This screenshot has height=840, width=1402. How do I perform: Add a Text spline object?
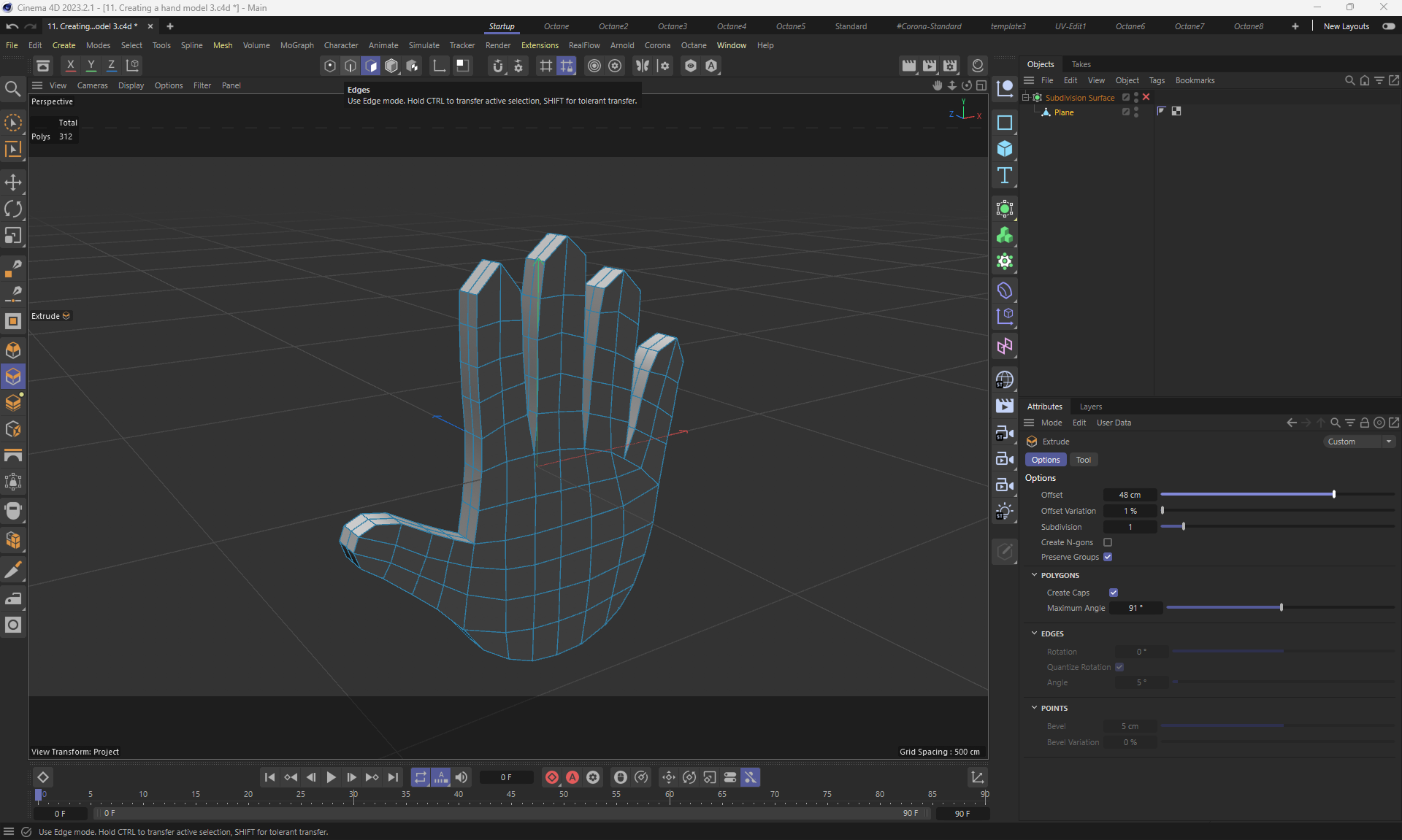tap(1005, 176)
